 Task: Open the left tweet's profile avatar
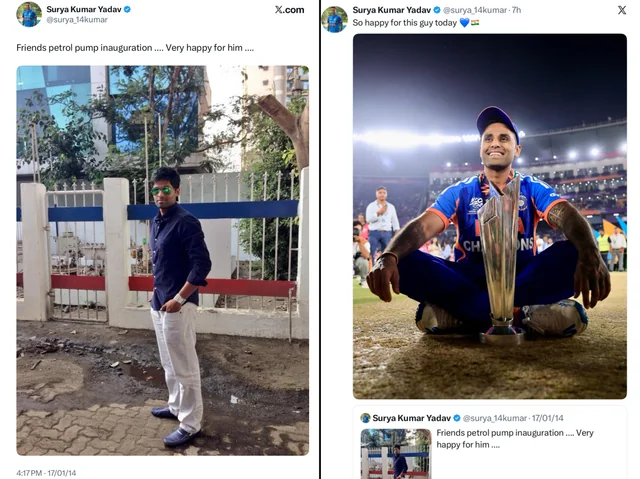pyautogui.click(x=29, y=14)
